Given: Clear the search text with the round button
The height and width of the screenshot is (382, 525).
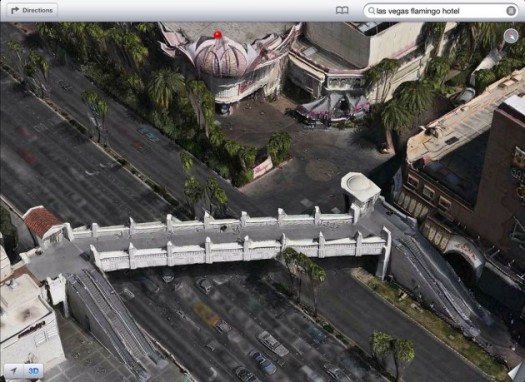Looking at the screenshot, I should (511, 11).
